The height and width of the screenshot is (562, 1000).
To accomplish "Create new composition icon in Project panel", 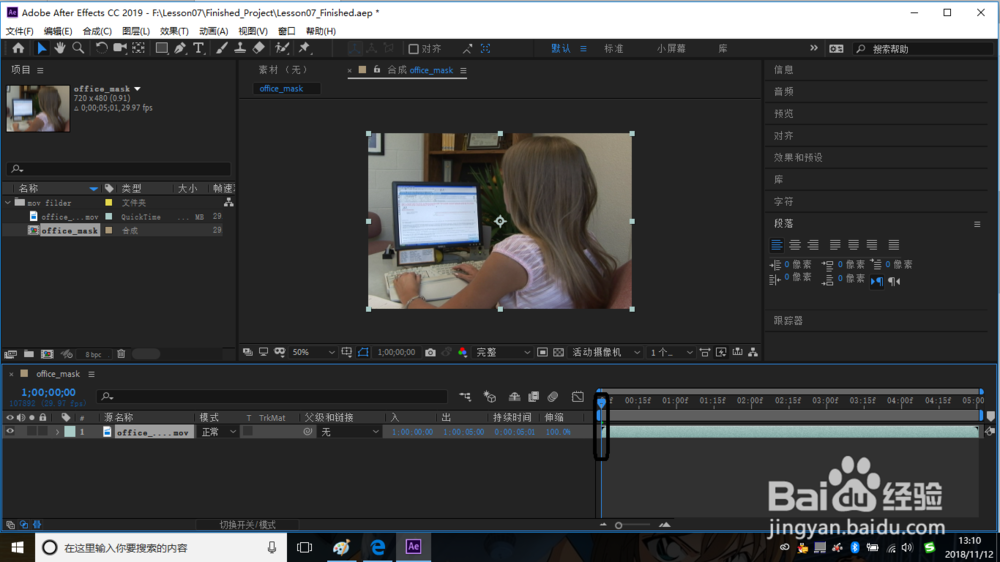I will [47, 354].
